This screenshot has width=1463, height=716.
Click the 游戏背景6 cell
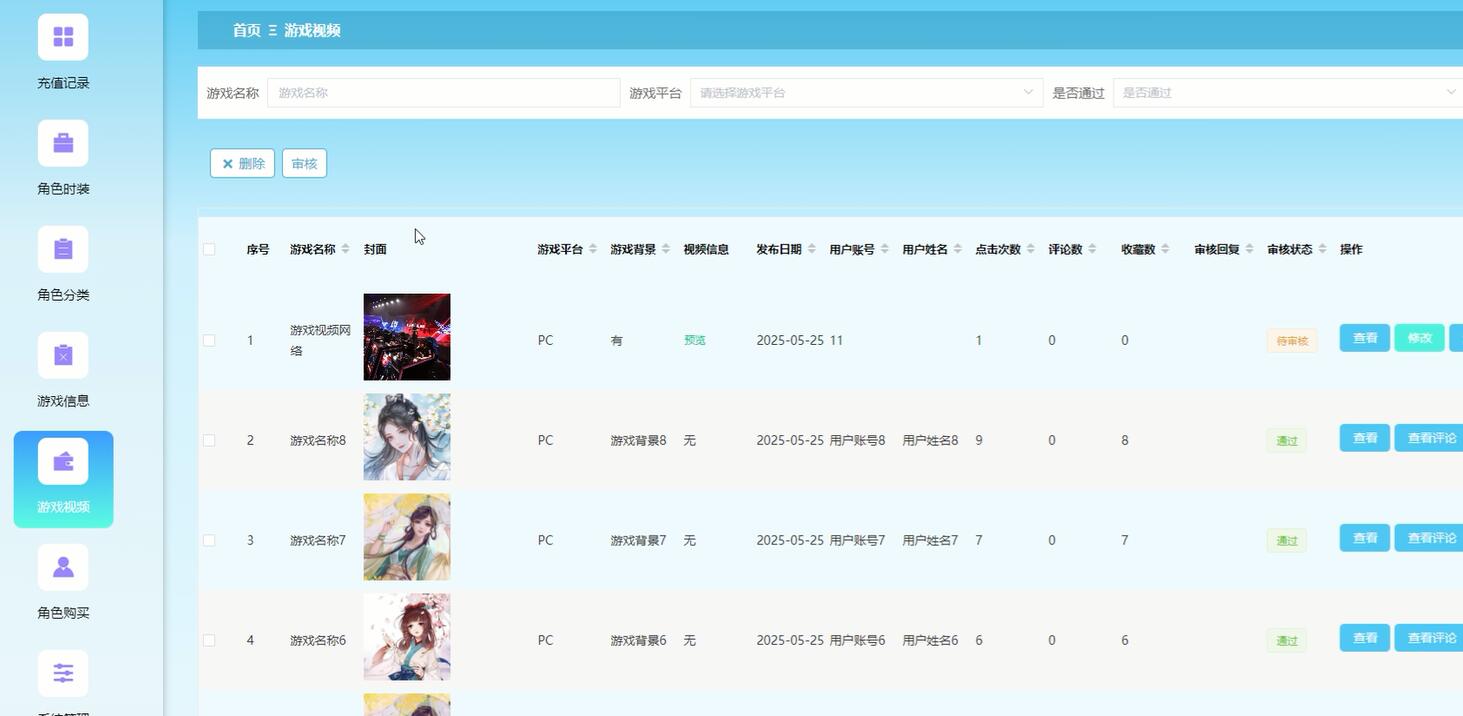click(638, 640)
